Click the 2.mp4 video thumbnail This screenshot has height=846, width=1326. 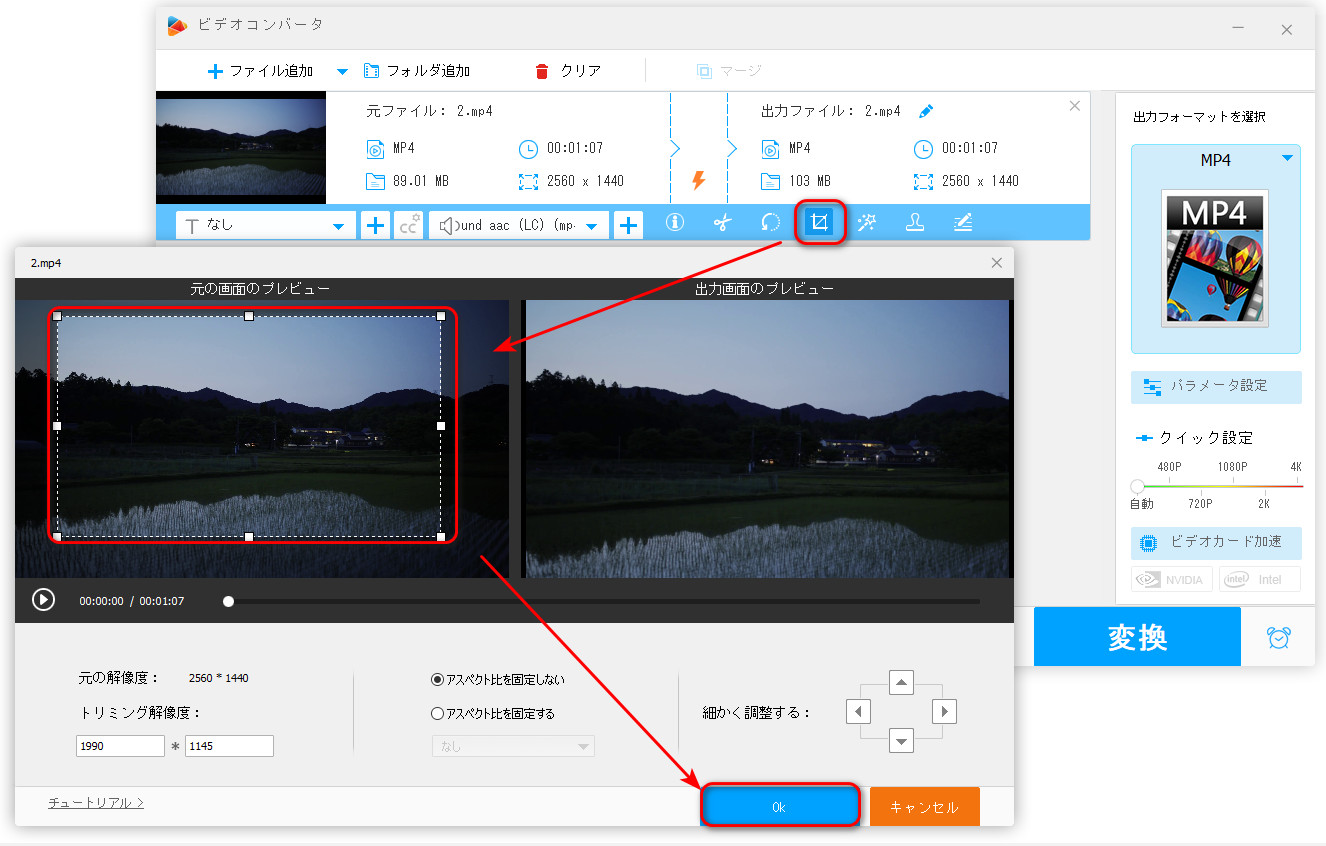tap(241, 147)
